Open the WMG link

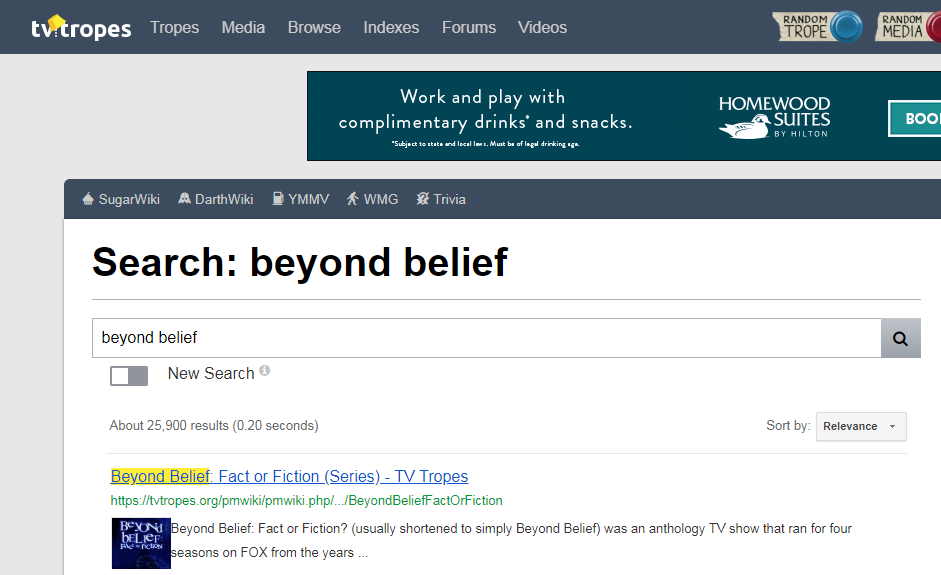(x=380, y=199)
